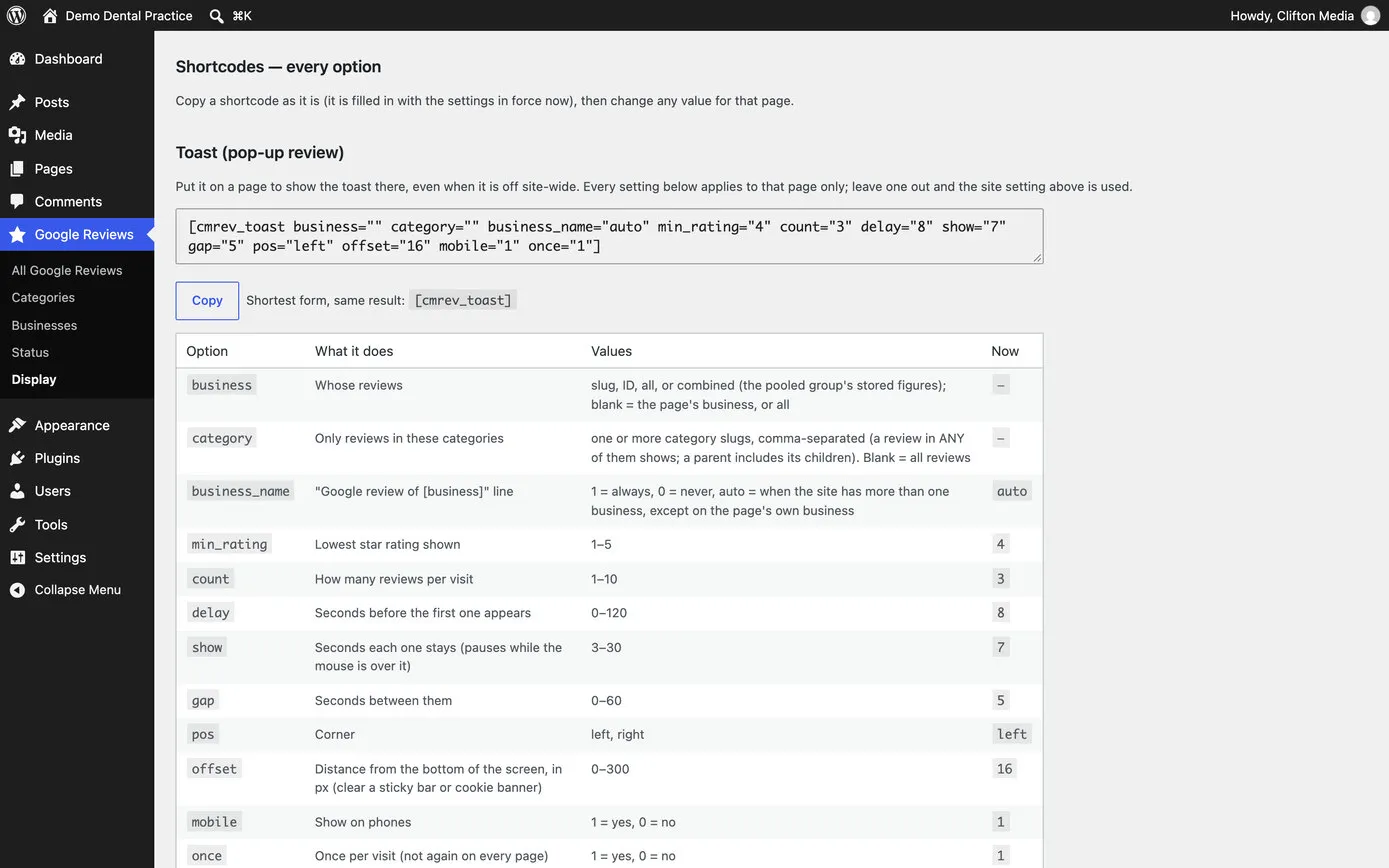
Task: Select the short [cmrev_toast] code
Action: tap(463, 300)
